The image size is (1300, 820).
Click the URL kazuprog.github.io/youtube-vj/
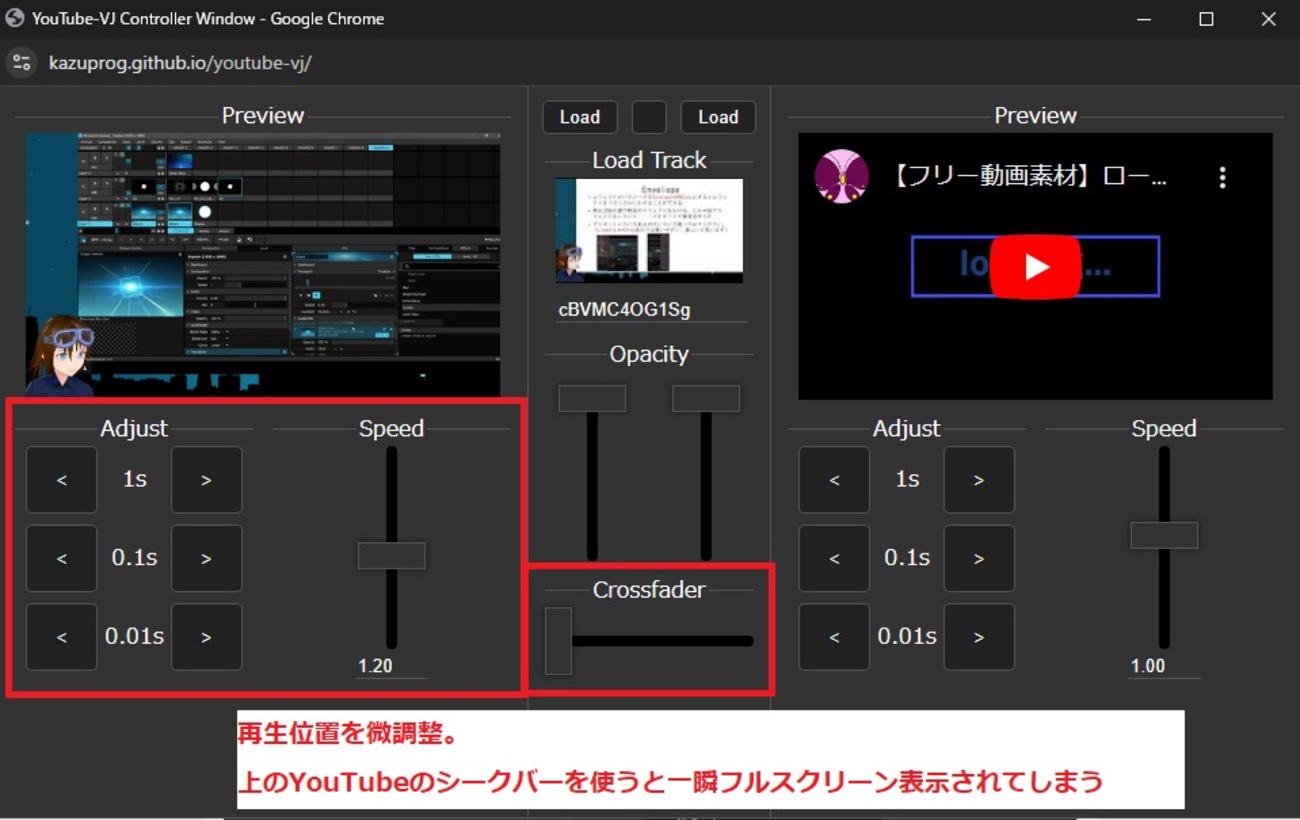pos(180,63)
